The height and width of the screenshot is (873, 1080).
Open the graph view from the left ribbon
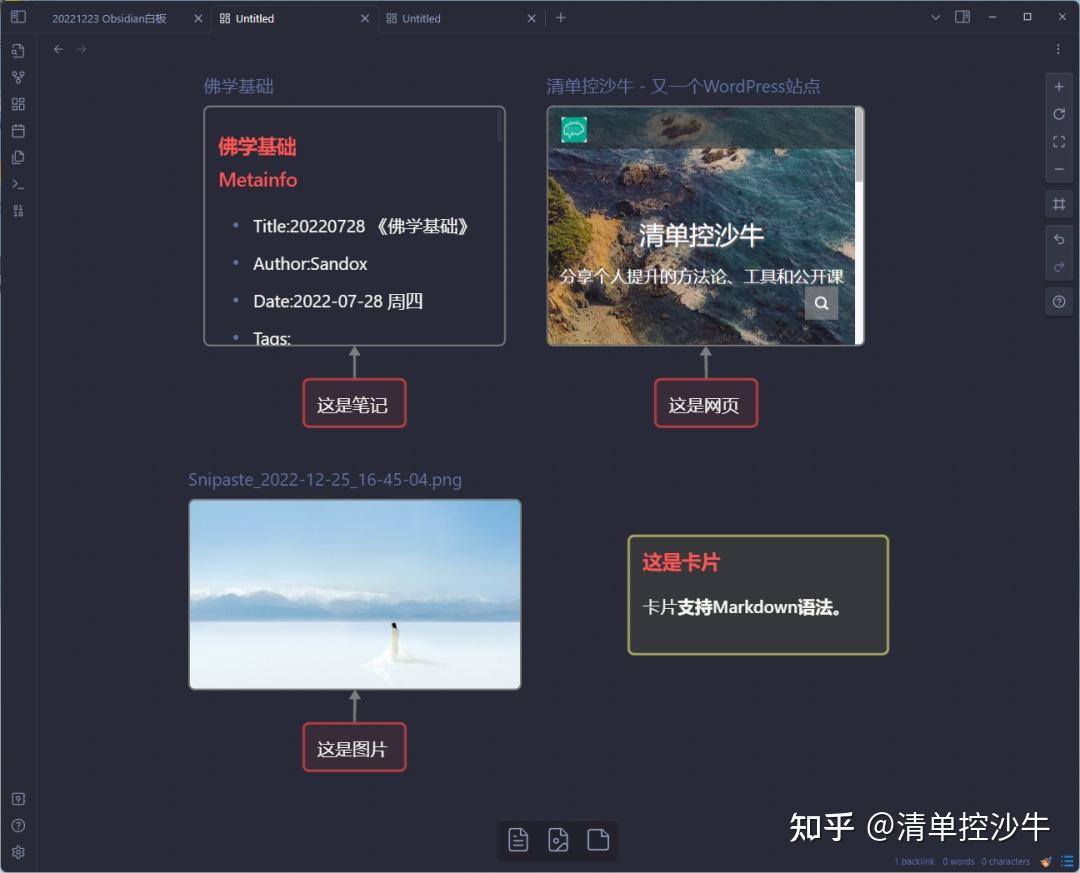point(18,77)
